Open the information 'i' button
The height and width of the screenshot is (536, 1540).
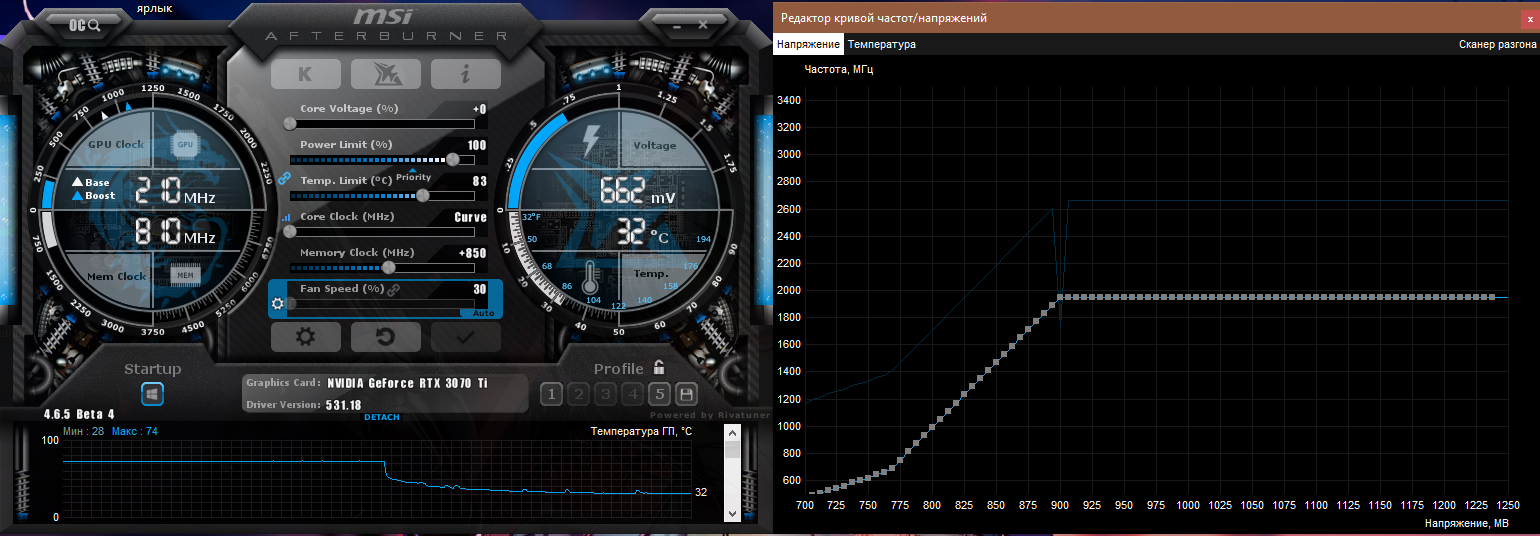click(465, 74)
